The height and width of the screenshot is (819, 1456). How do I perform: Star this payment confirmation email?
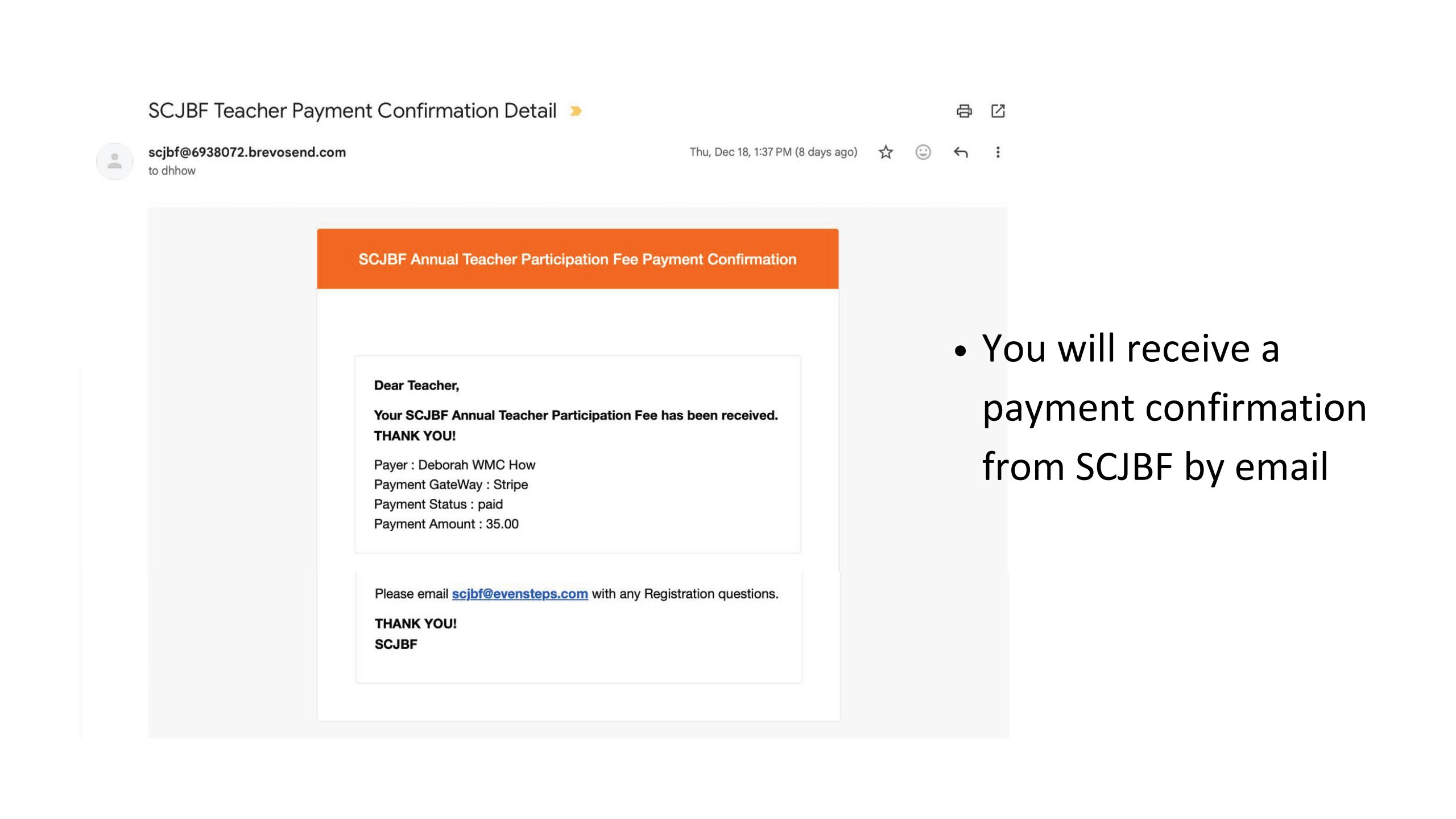coord(886,152)
